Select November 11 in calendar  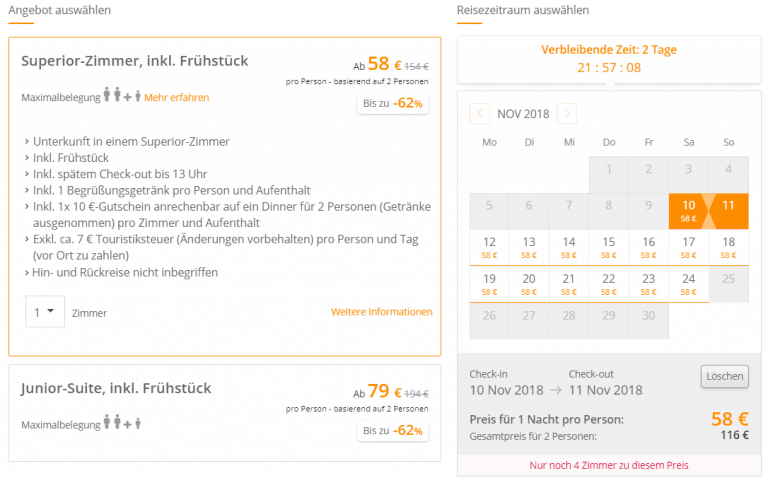(x=728, y=210)
